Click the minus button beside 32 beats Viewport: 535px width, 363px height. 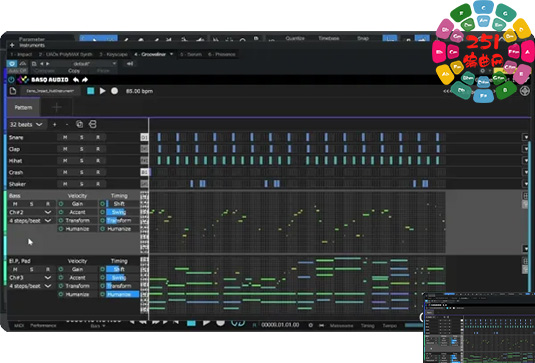click(x=67, y=125)
